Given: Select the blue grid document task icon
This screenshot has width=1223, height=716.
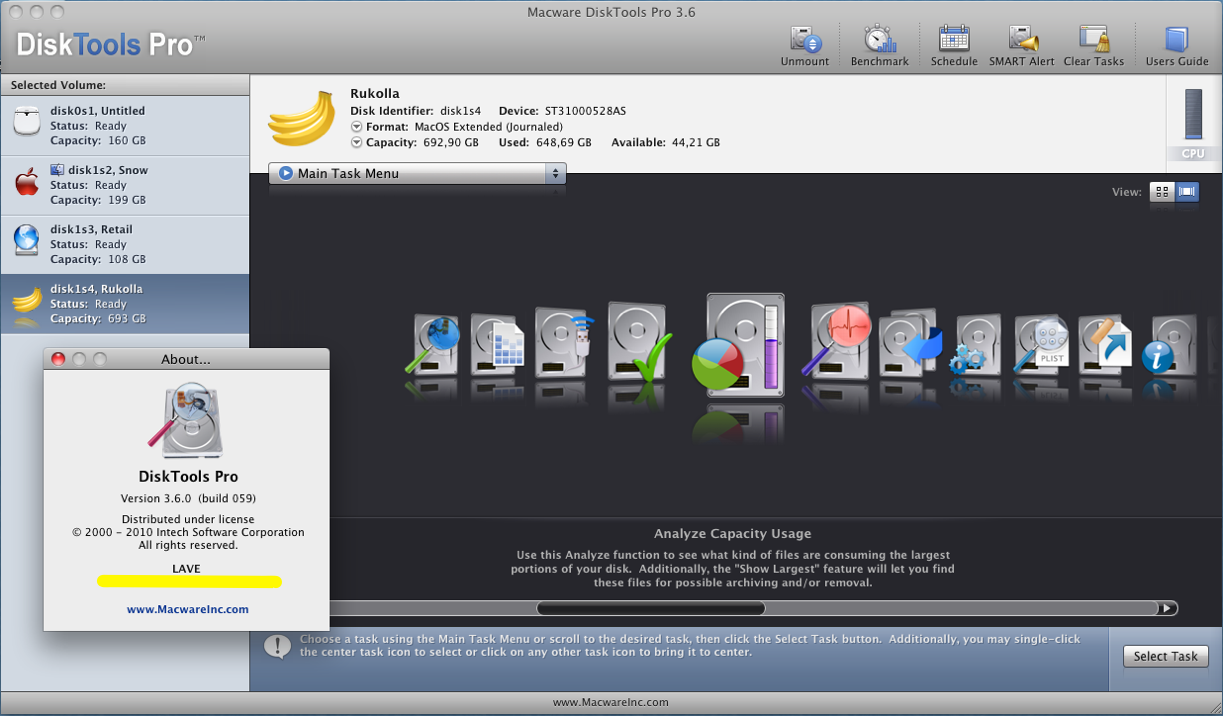Looking at the screenshot, I should (498, 343).
